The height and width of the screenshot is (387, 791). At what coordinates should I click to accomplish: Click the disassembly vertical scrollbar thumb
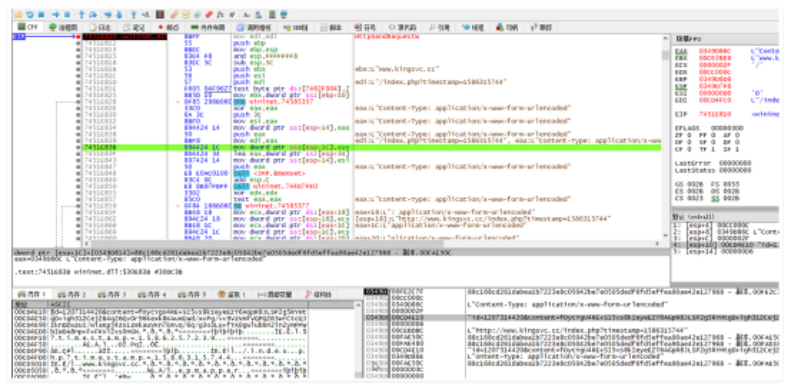point(666,54)
